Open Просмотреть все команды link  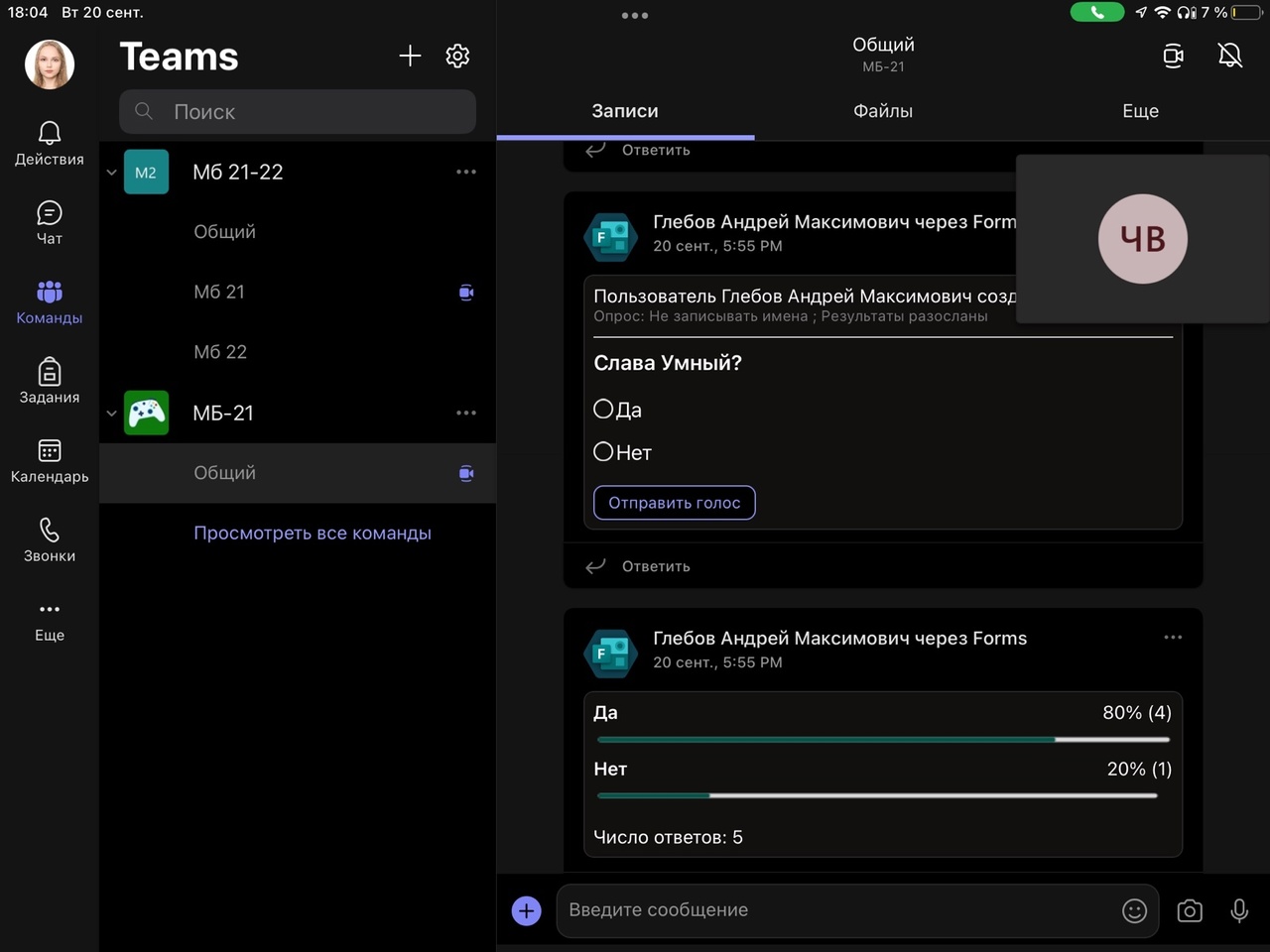point(313,533)
